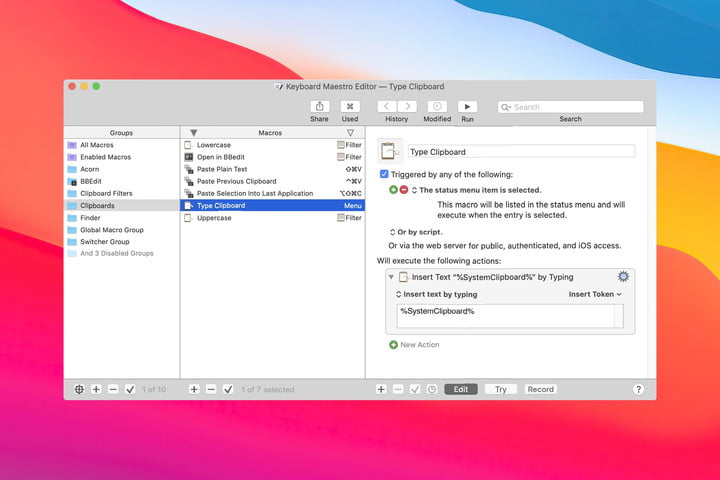This screenshot has height=480, width=720.
Task: Click the red remove trigger icon
Action: [x=404, y=190]
